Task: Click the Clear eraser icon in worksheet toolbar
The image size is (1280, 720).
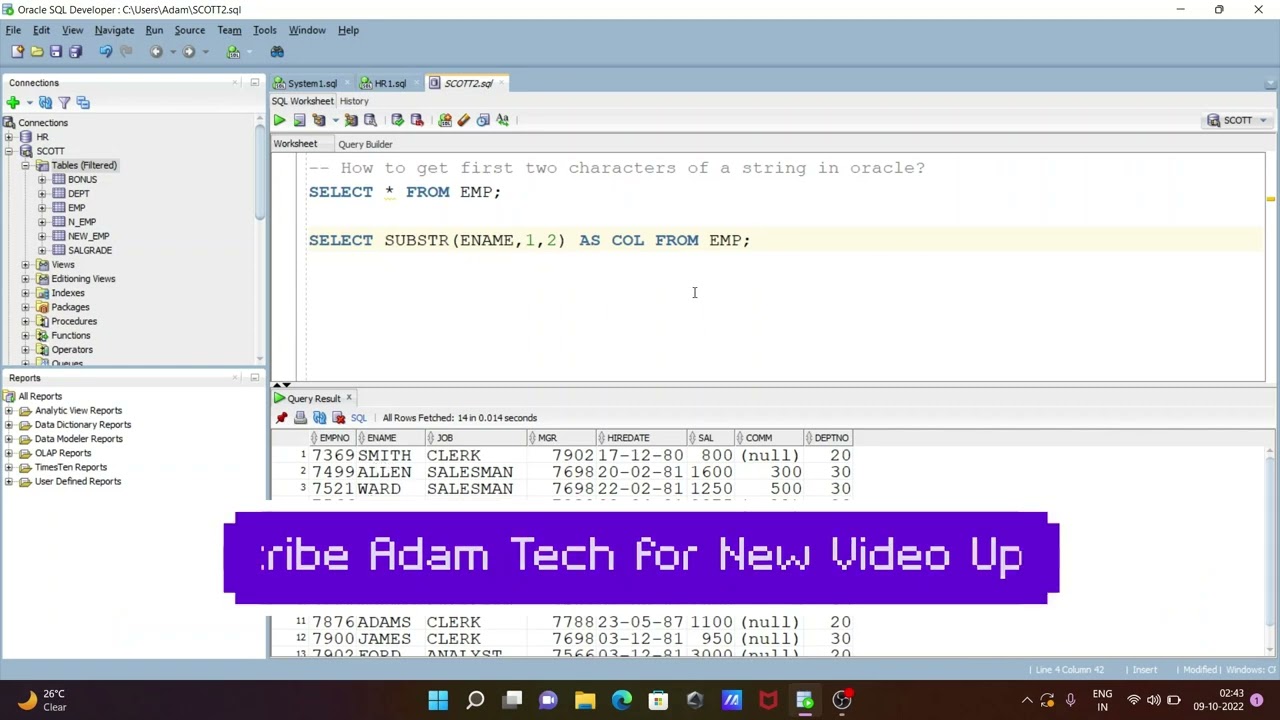Action: [x=464, y=120]
